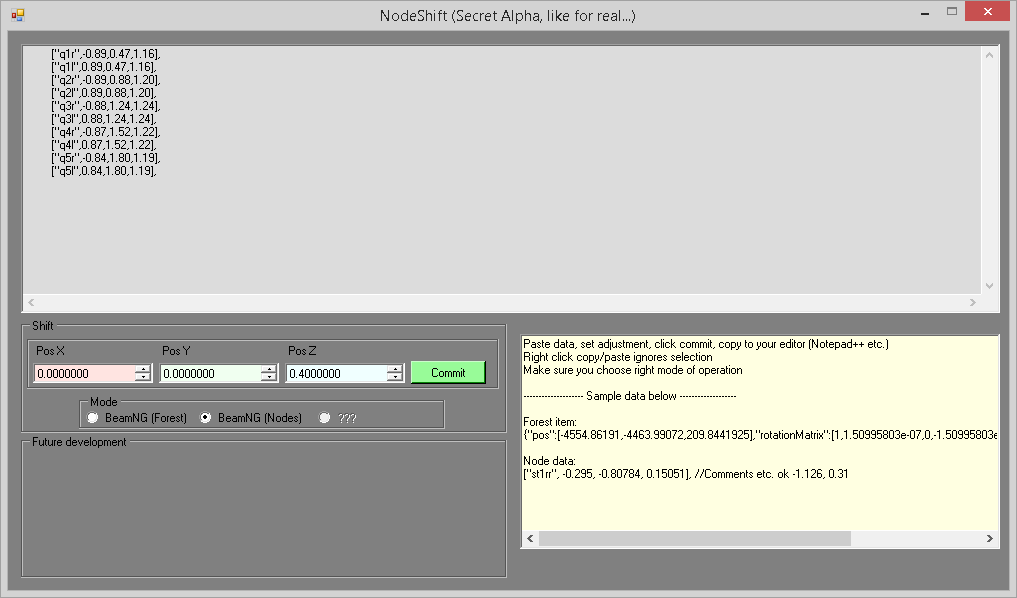Click the line ["q1l",0.89,0.47,1.16],
Screen dimensions: 1017x598
coord(104,67)
